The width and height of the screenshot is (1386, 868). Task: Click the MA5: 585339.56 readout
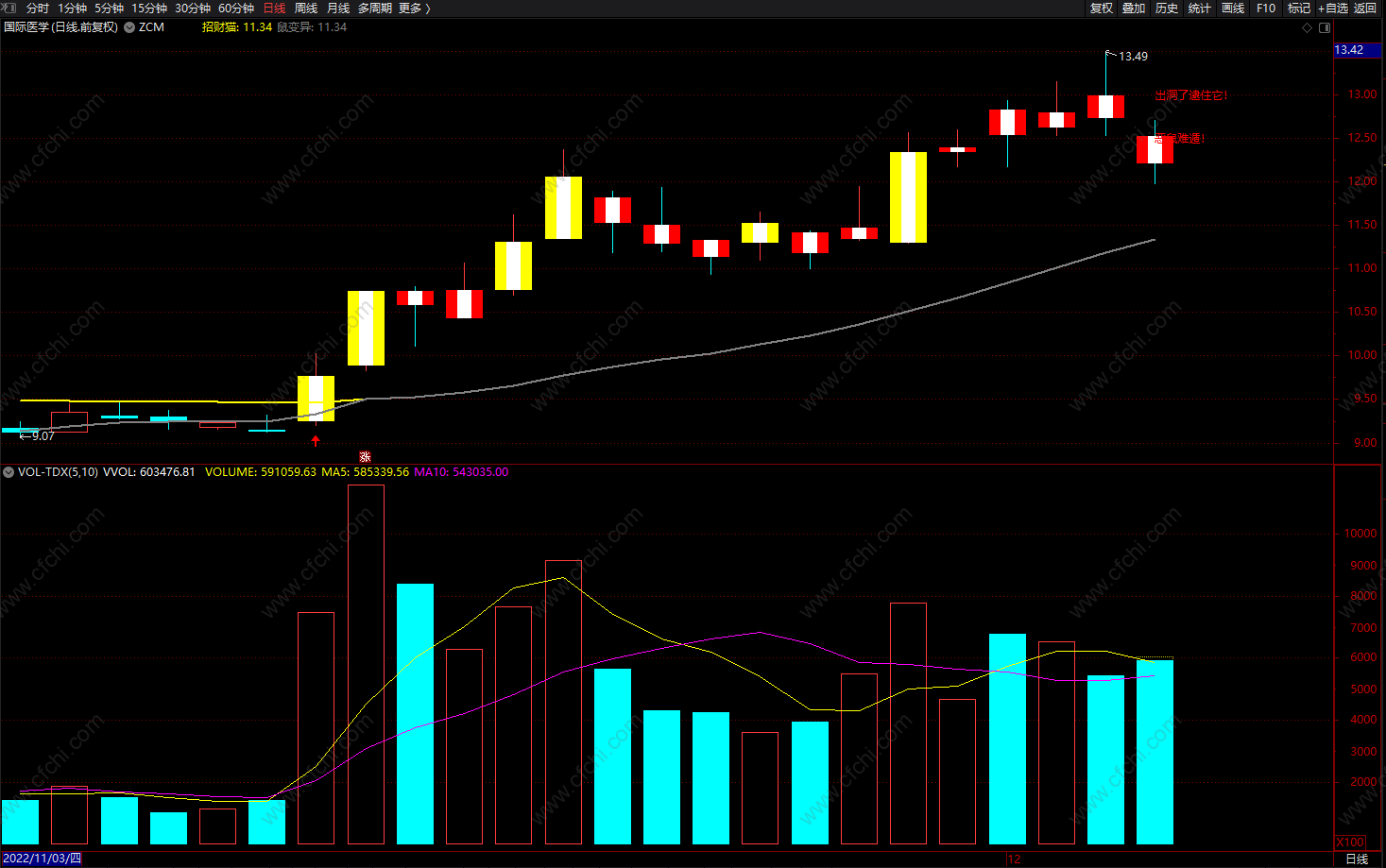pyautogui.click(x=366, y=472)
